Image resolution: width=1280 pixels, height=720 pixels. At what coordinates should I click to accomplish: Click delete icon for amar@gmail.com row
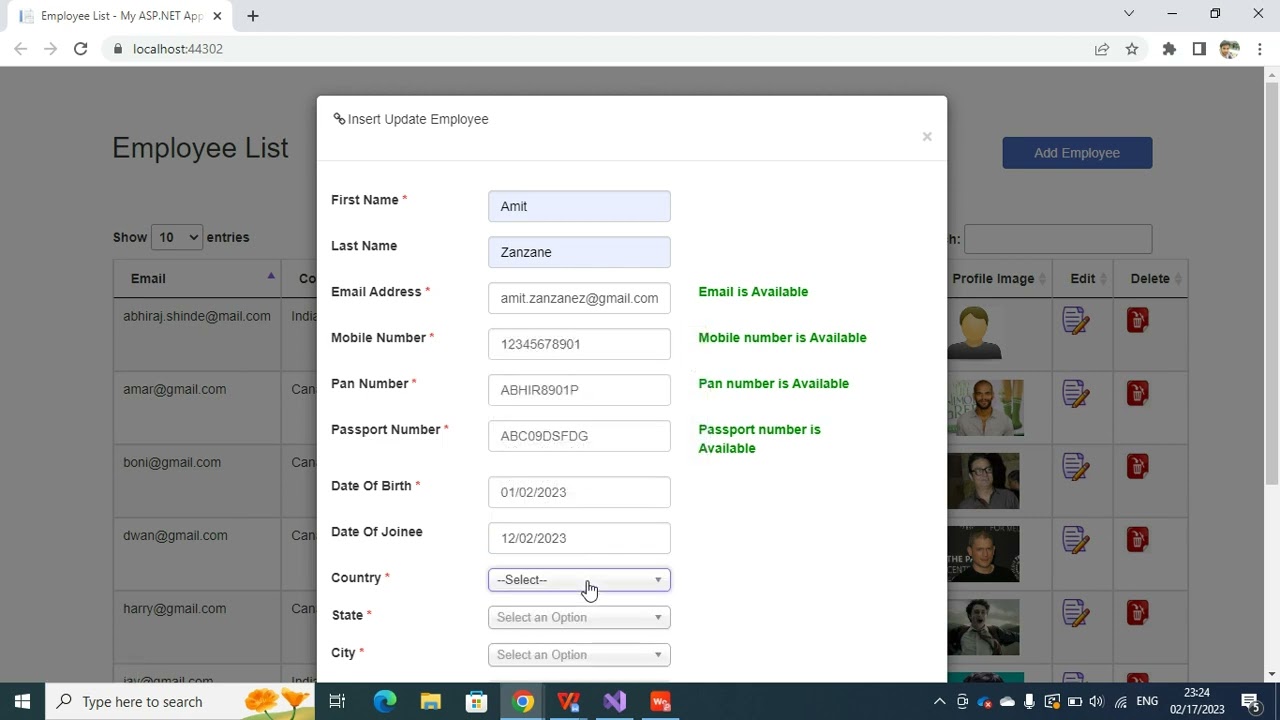coord(1137,393)
